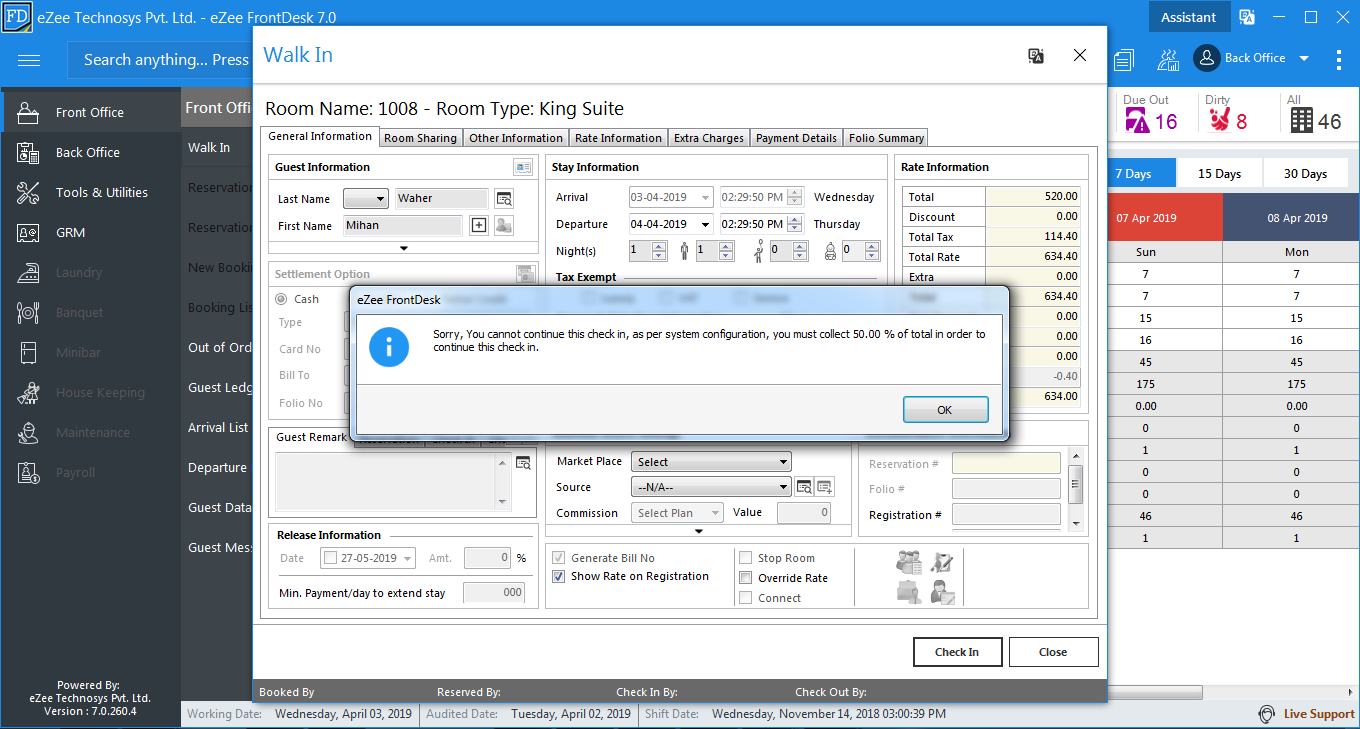
Task: Click the Guest Remark text area
Action: coord(393,481)
